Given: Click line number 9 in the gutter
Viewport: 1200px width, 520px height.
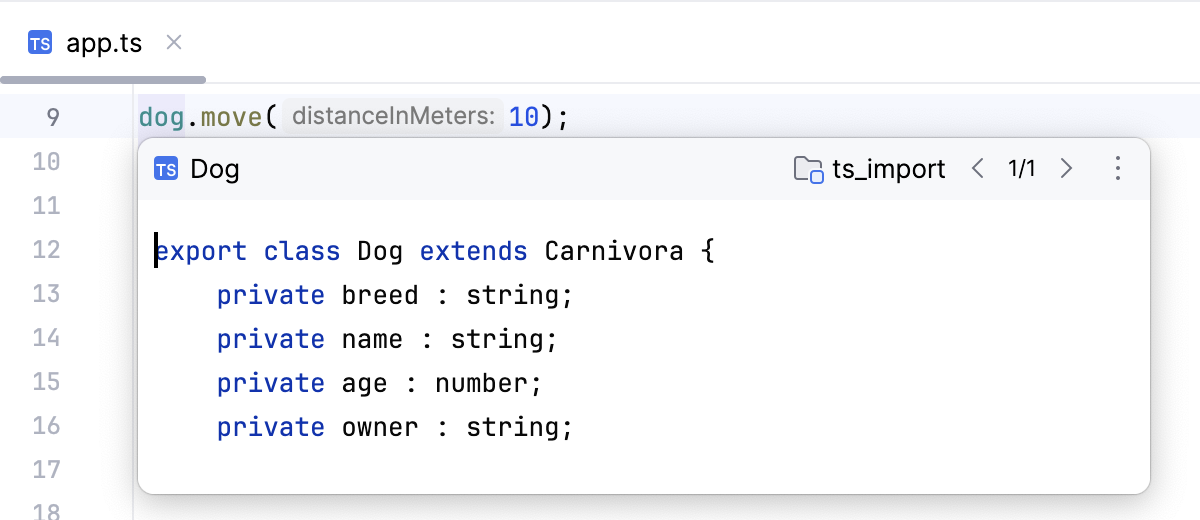Looking at the screenshot, I should [x=52, y=117].
